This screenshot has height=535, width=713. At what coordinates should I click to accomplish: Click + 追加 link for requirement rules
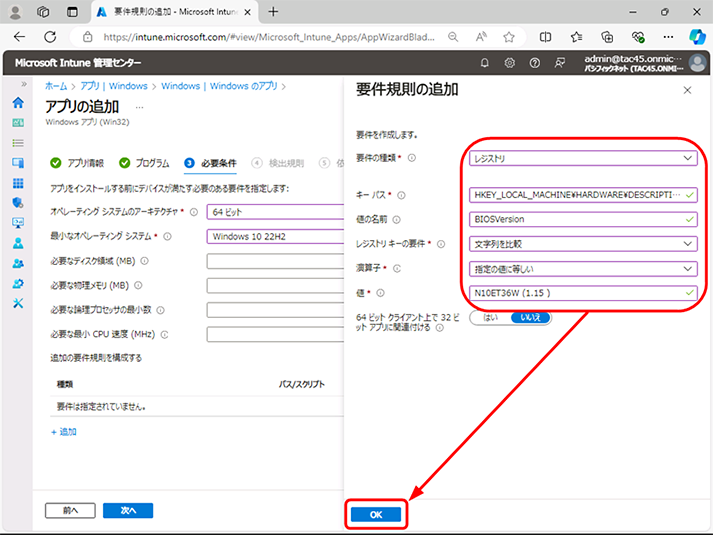pyautogui.click(x=64, y=432)
